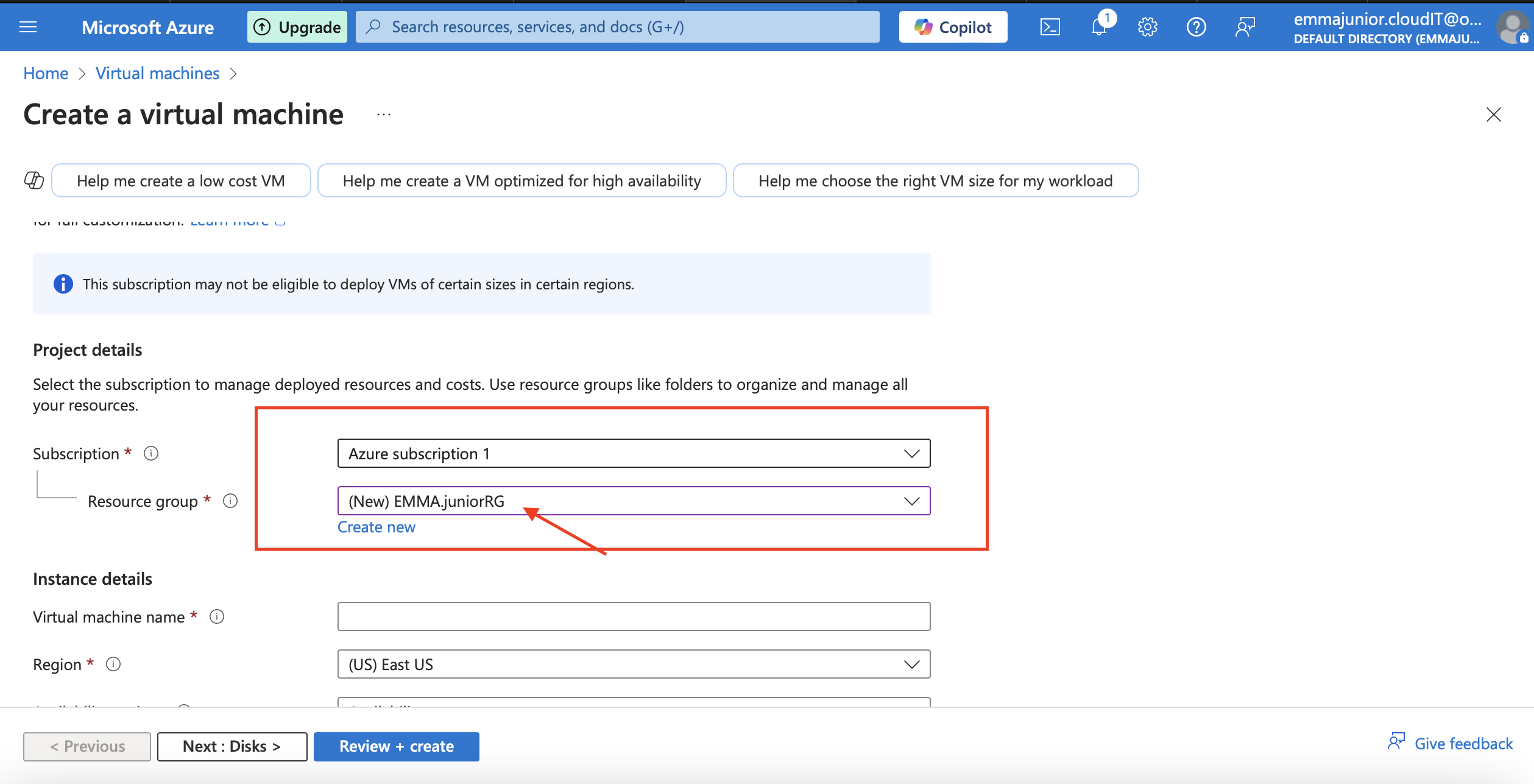The height and width of the screenshot is (784, 1534).
Task: Open the Region dropdown
Action: (x=634, y=664)
